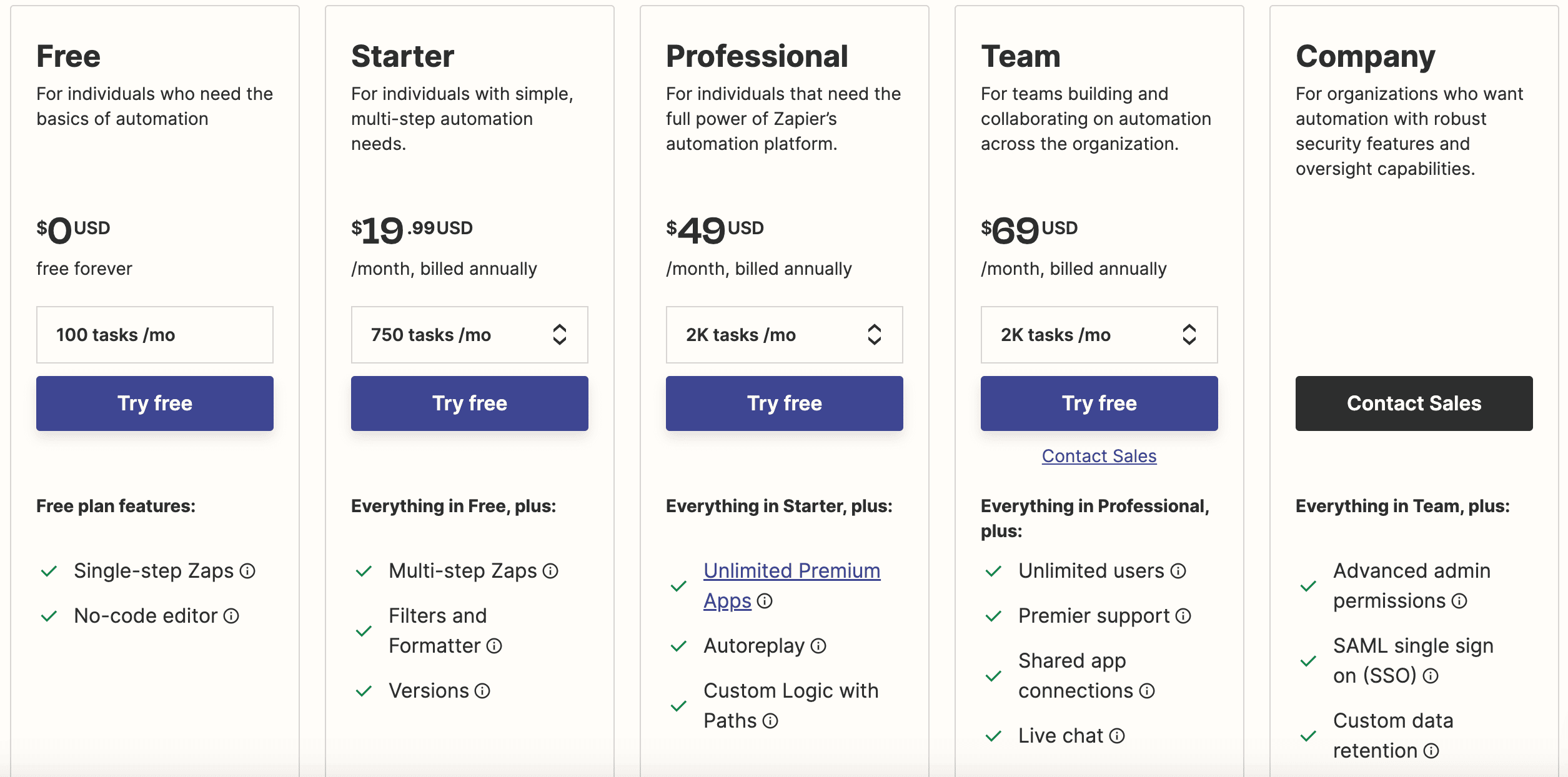The height and width of the screenshot is (777, 1568).
Task: Click the dark Contact Sales button for Company
Action: pos(1414,403)
